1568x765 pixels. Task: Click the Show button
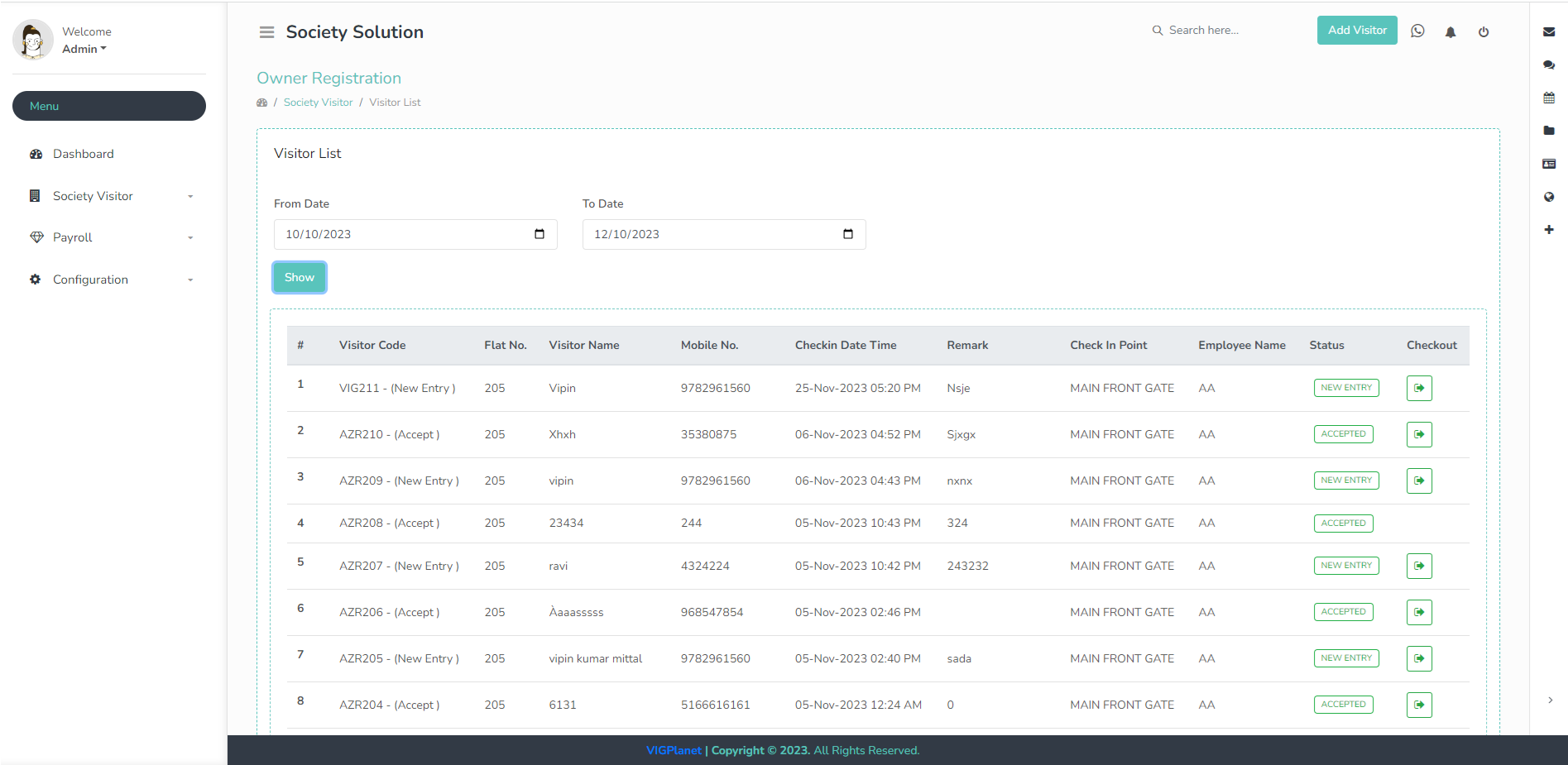pos(300,277)
